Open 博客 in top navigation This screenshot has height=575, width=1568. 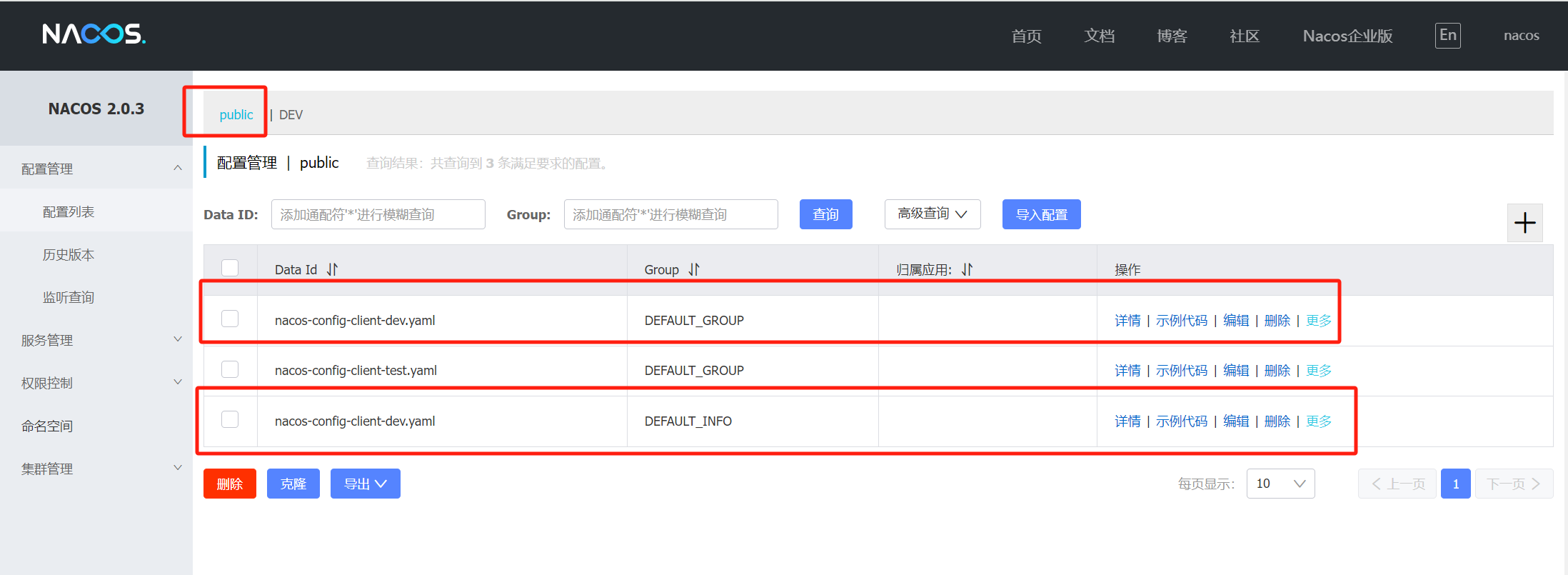tap(1172, 36)
